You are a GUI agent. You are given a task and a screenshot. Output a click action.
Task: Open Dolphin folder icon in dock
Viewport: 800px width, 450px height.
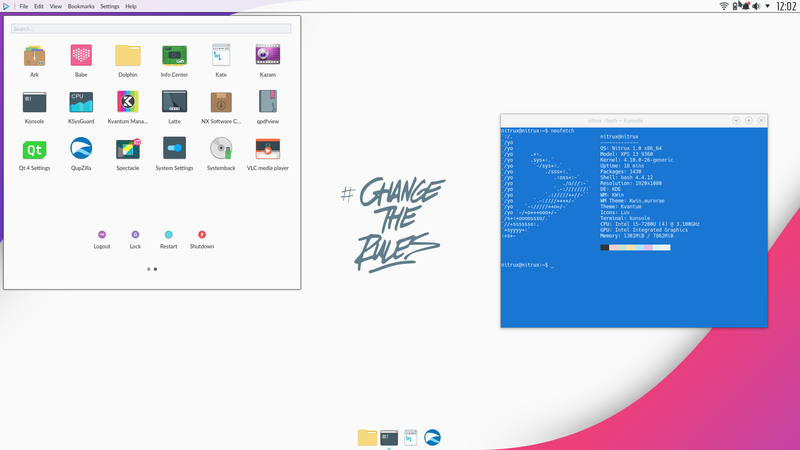[x=367, y=437]
